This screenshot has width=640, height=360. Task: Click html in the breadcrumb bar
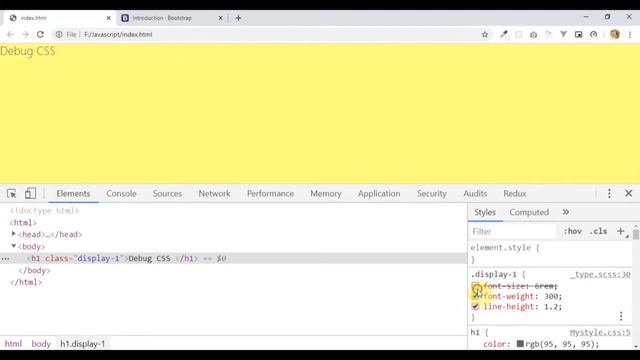(13, 344)
